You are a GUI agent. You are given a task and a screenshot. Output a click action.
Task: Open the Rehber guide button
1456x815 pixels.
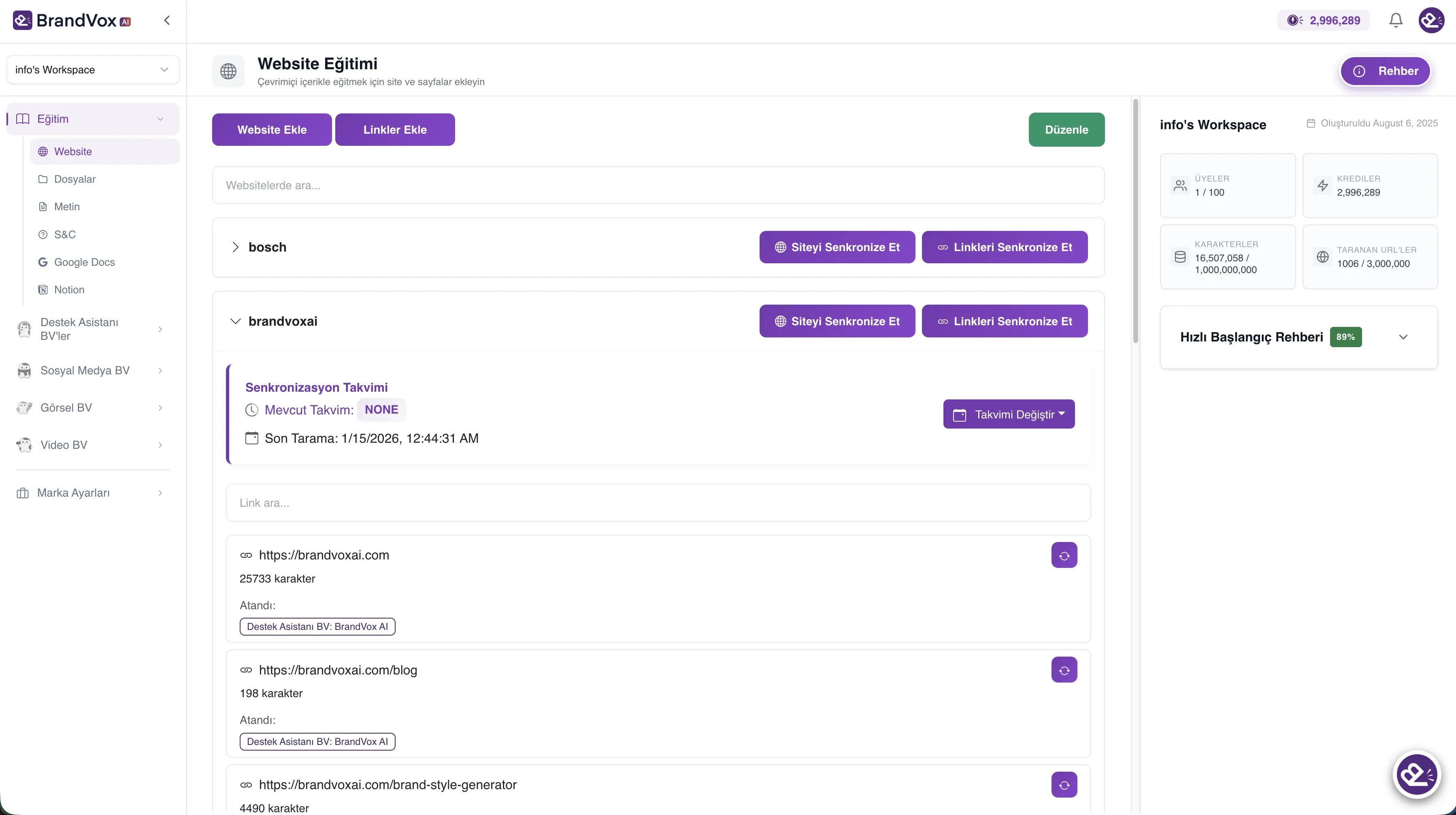pyautogui.click(x=1386, y=71)
